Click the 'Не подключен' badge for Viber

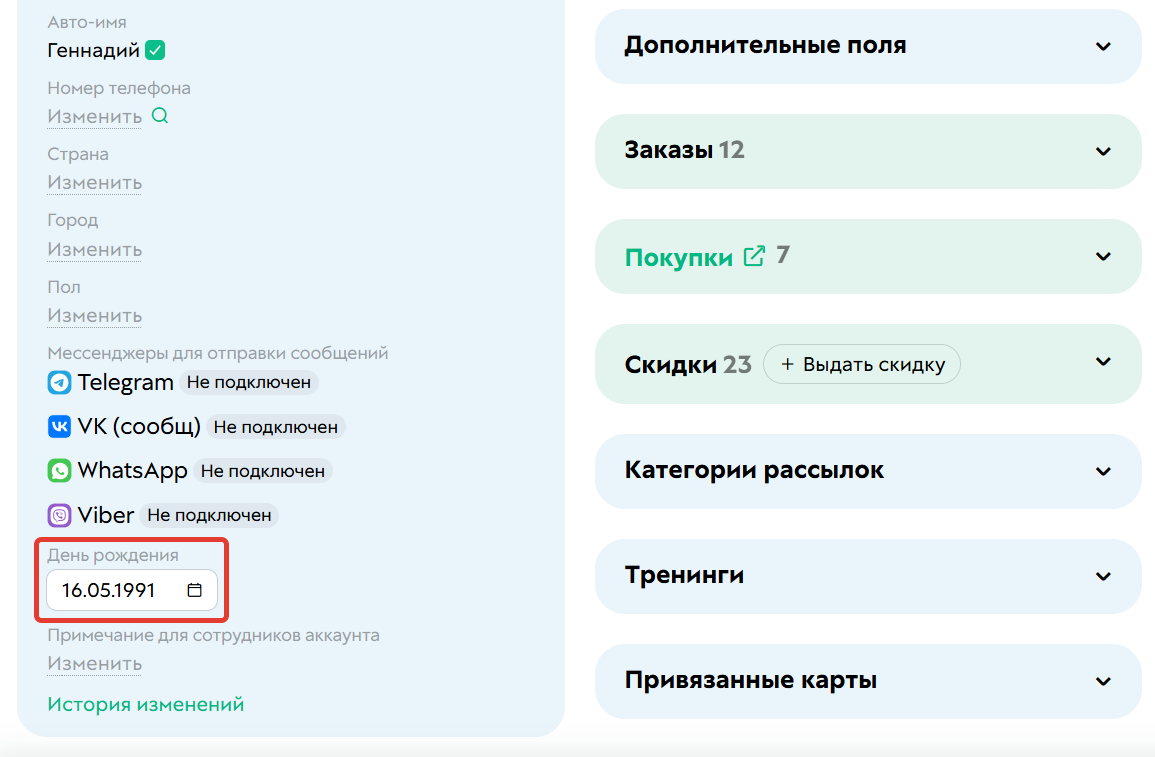click(210, 515)
